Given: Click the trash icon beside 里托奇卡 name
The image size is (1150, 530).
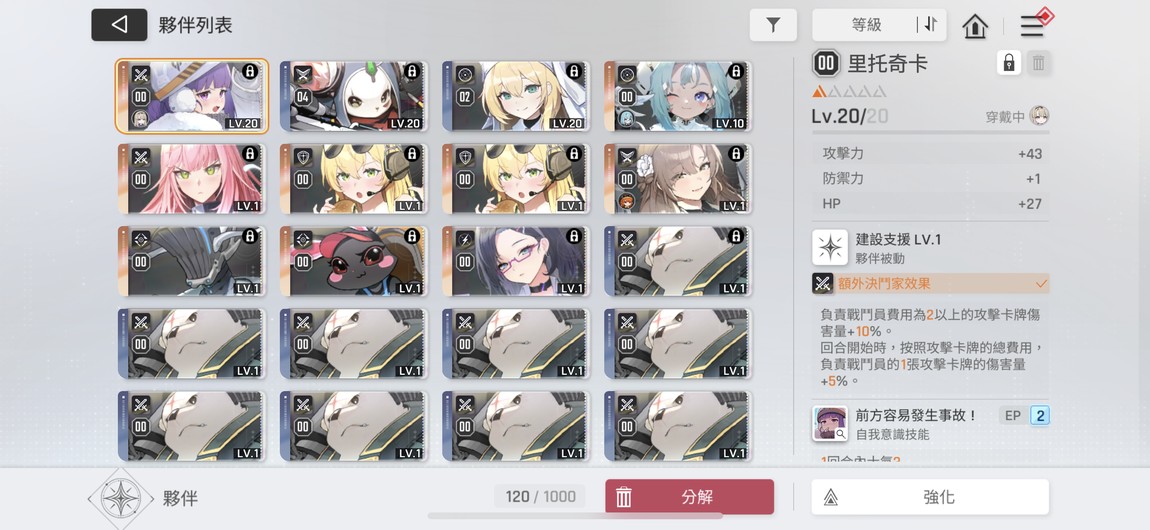Looking at the screenshot, I should 1038,63.
